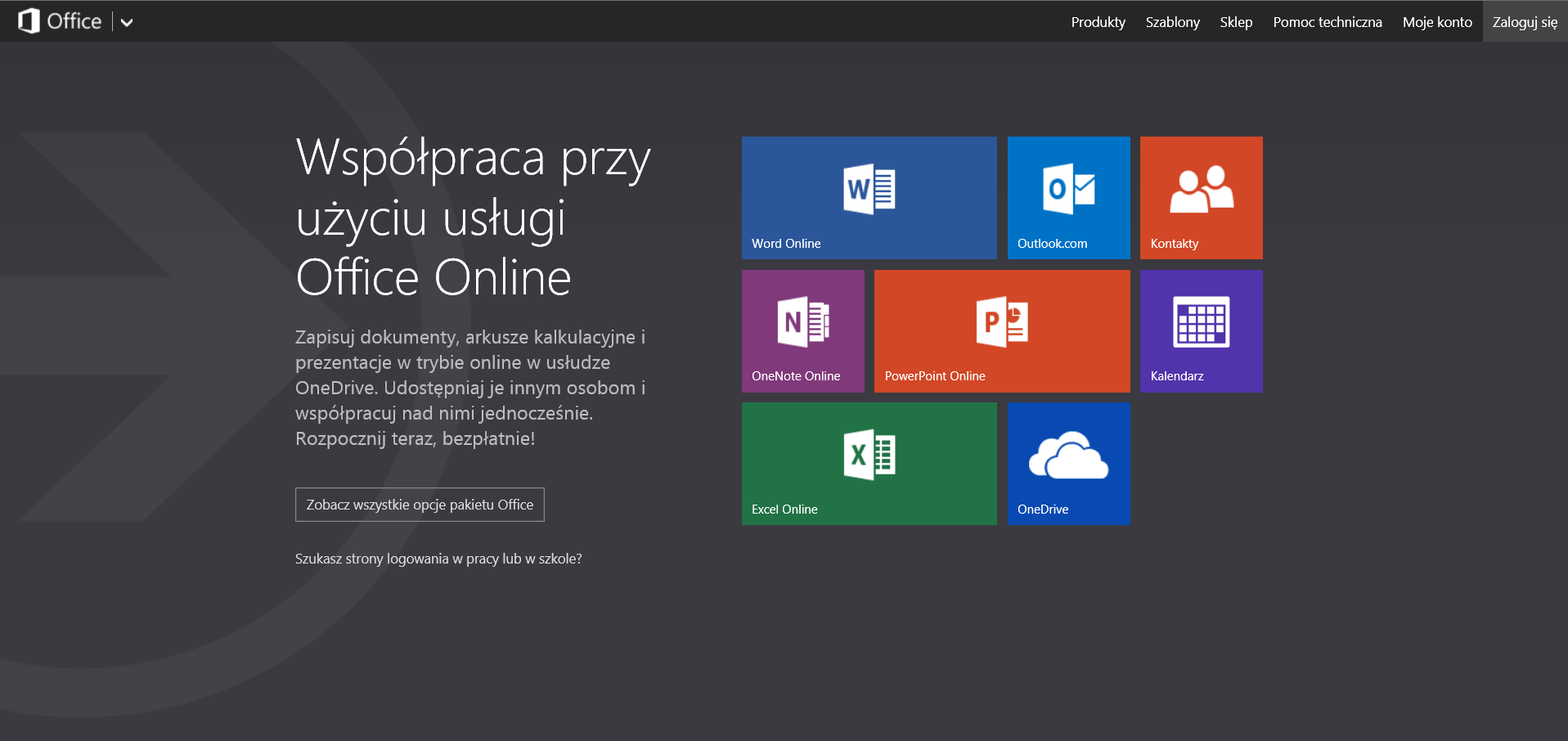The image size is (1568, 741).
Task: Click the Zaloguj się sign-in button
Action: tap(1525, 22)
